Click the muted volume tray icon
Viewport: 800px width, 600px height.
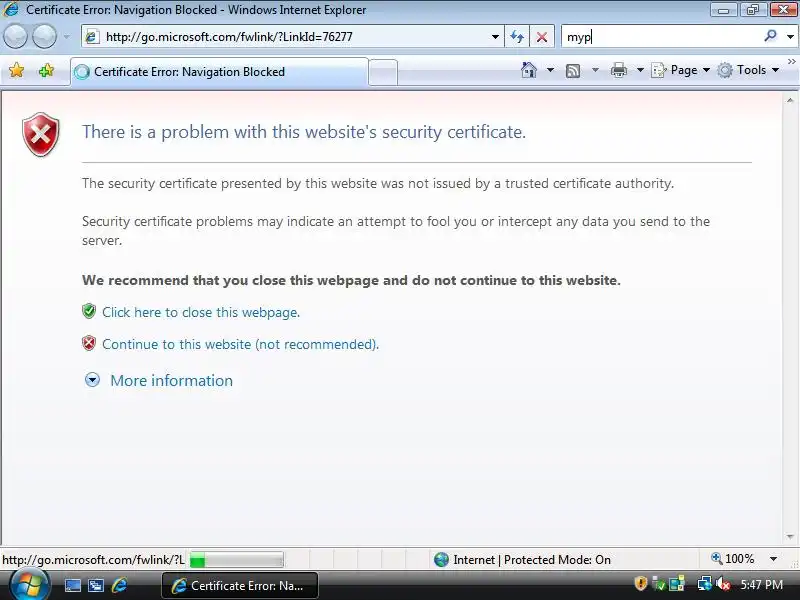coord(722,584)
